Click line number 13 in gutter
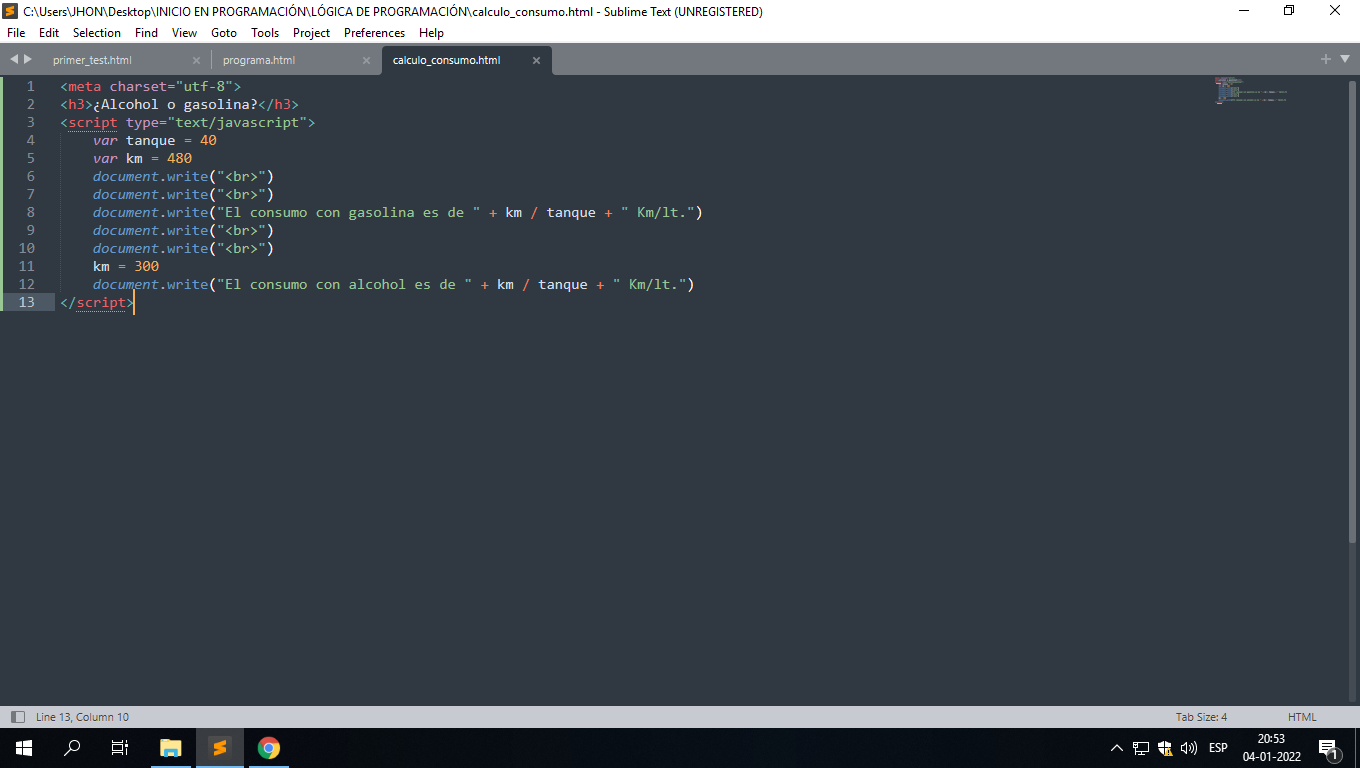 [x=26, y=302]
